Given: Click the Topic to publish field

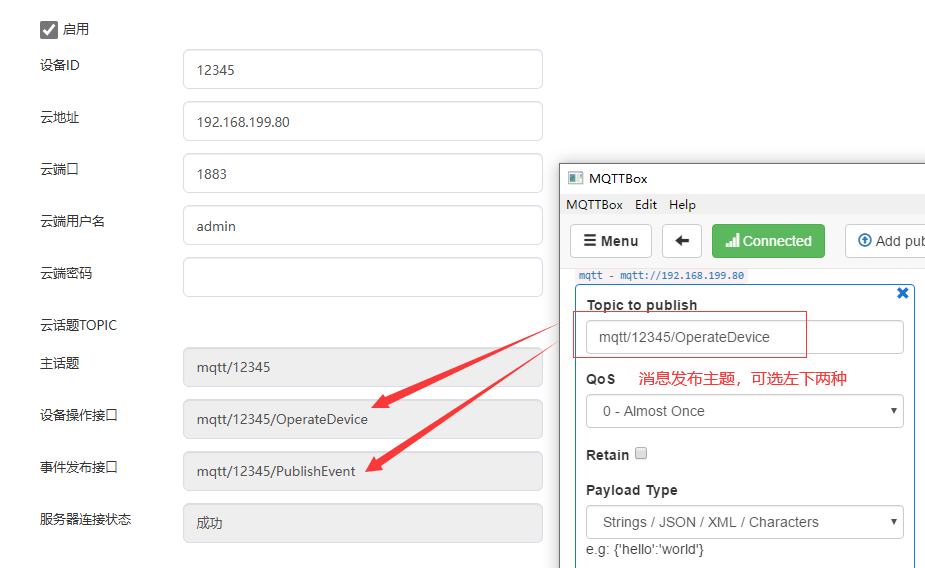Looking at the screenshot, I should tap(744, 337).
